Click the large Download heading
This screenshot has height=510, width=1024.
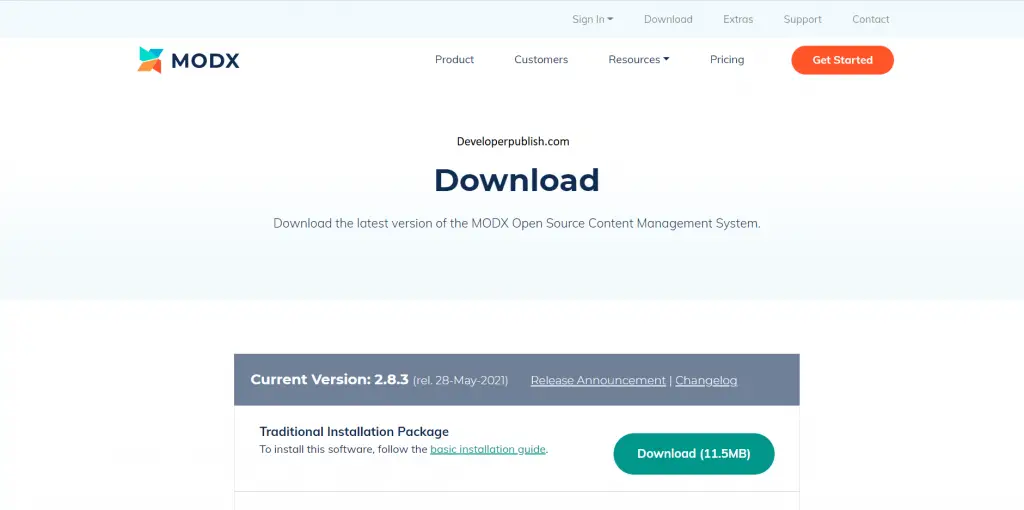[x=517, y=180]
